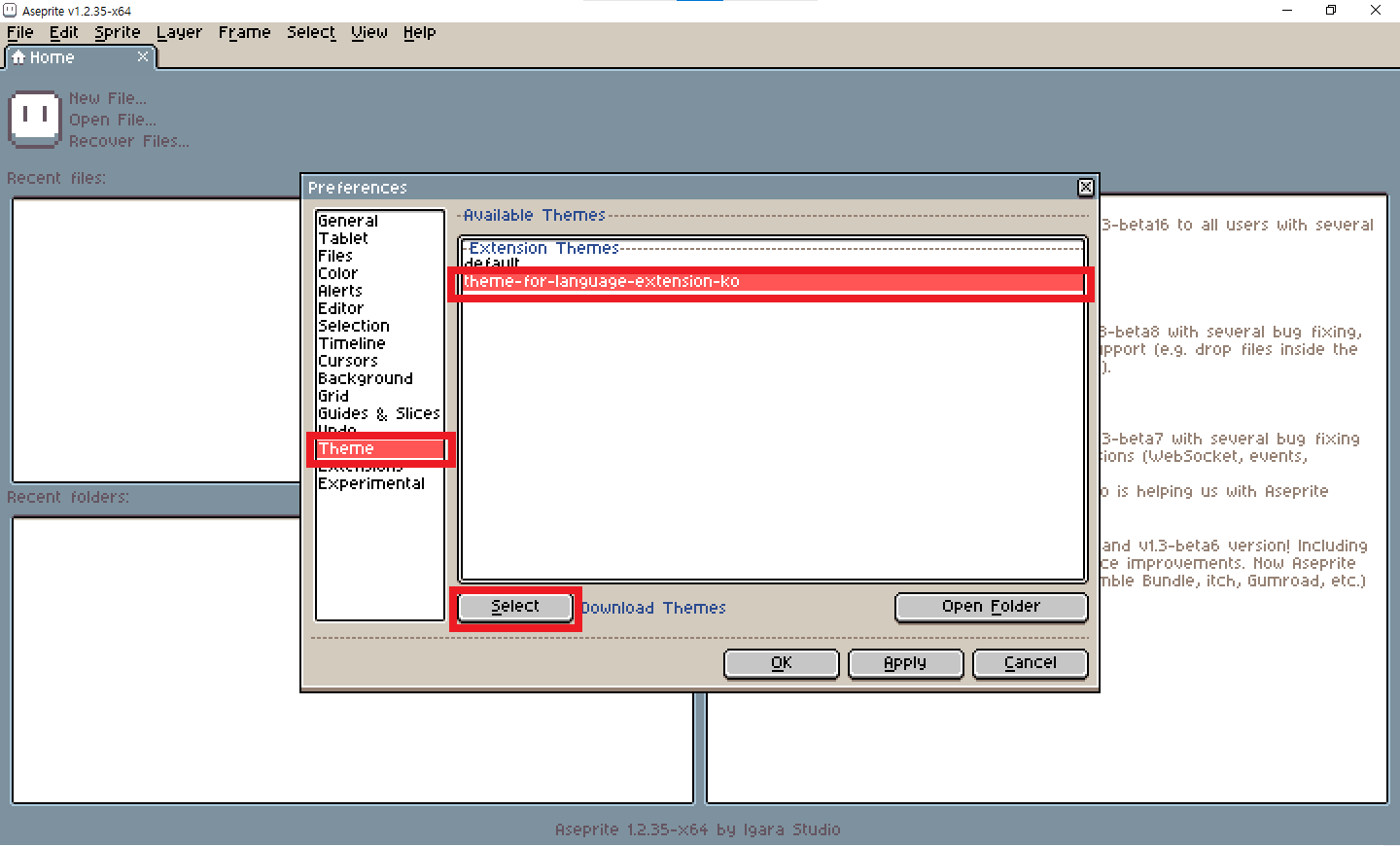The height and width of the screenshot is (846, 1400).
Task: Open the Help menu
Action: [x=419, y=32]
